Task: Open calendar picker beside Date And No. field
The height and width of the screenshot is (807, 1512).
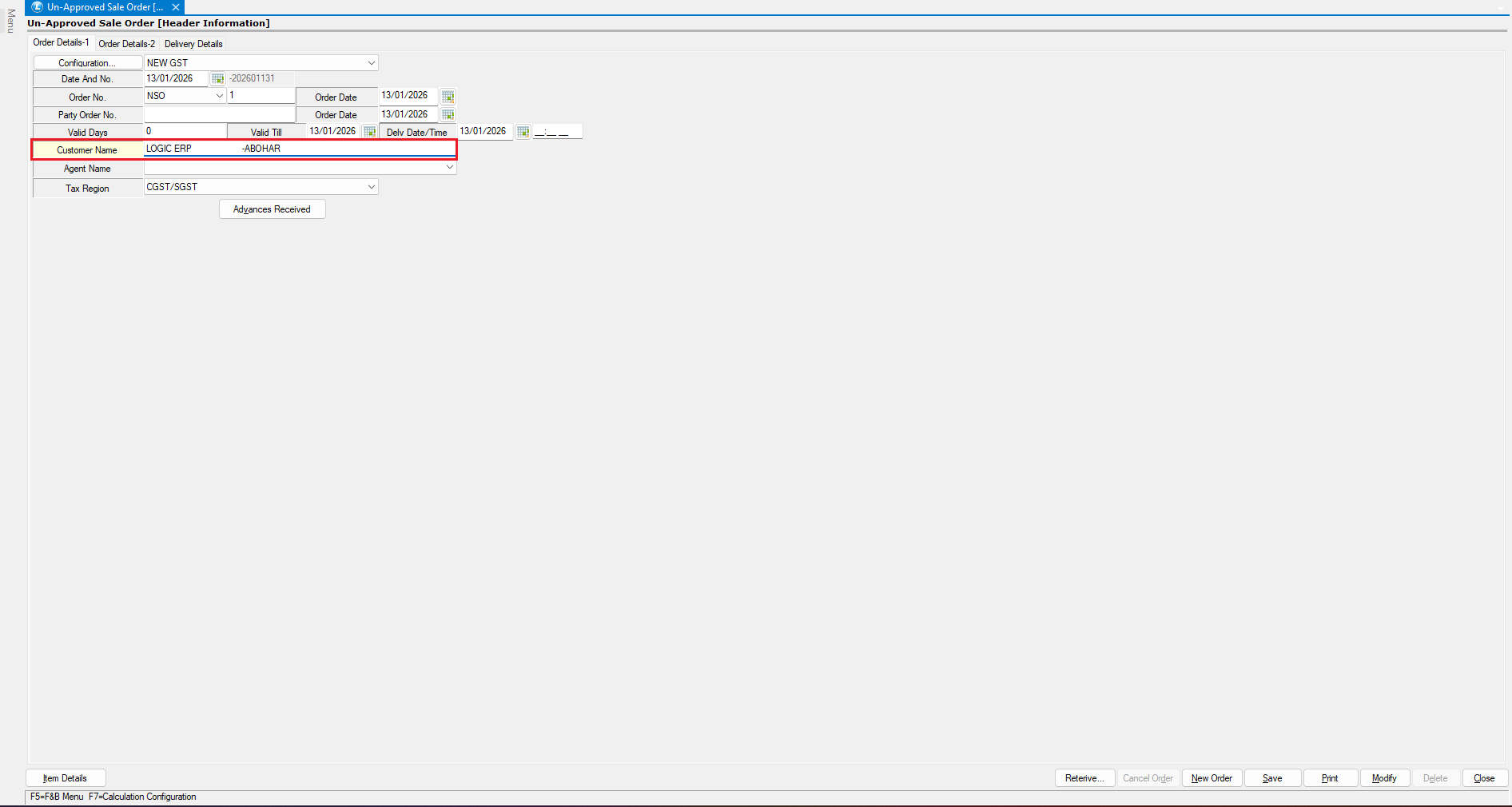Action: (x=217, y=79)
